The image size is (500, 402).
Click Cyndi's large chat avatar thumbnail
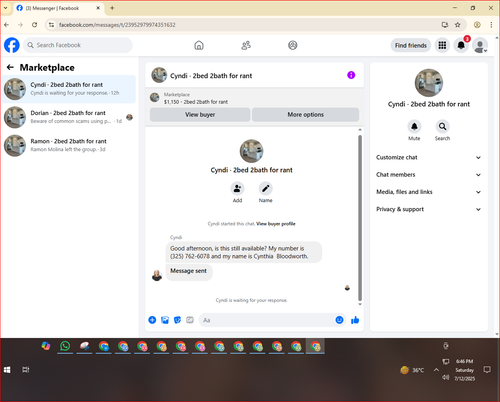[251, 151]
